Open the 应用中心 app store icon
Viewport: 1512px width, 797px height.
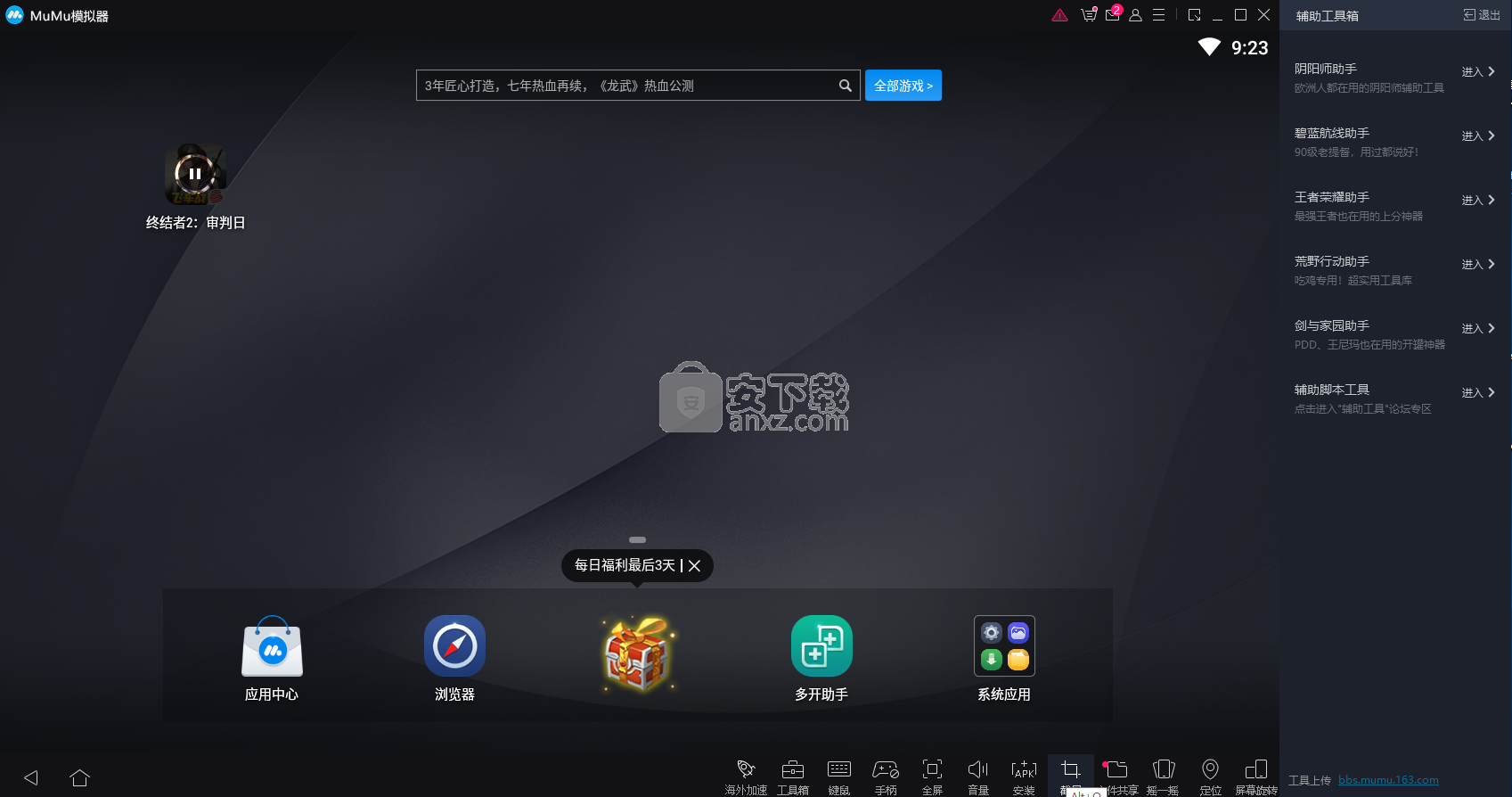click(x=273, y=646)
